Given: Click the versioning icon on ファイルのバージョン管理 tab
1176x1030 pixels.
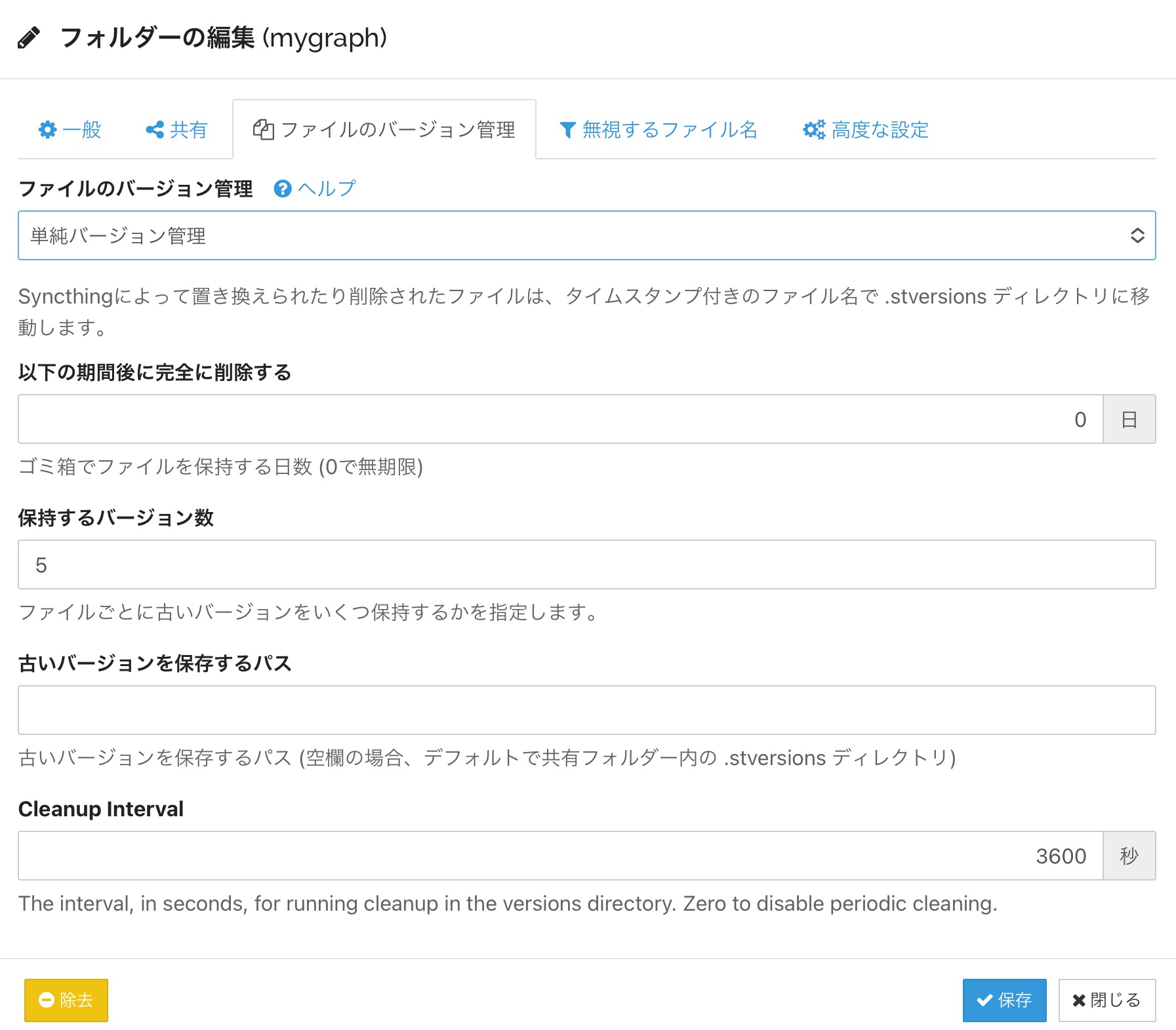Looking at the screenshot, I should coord(262,130).
